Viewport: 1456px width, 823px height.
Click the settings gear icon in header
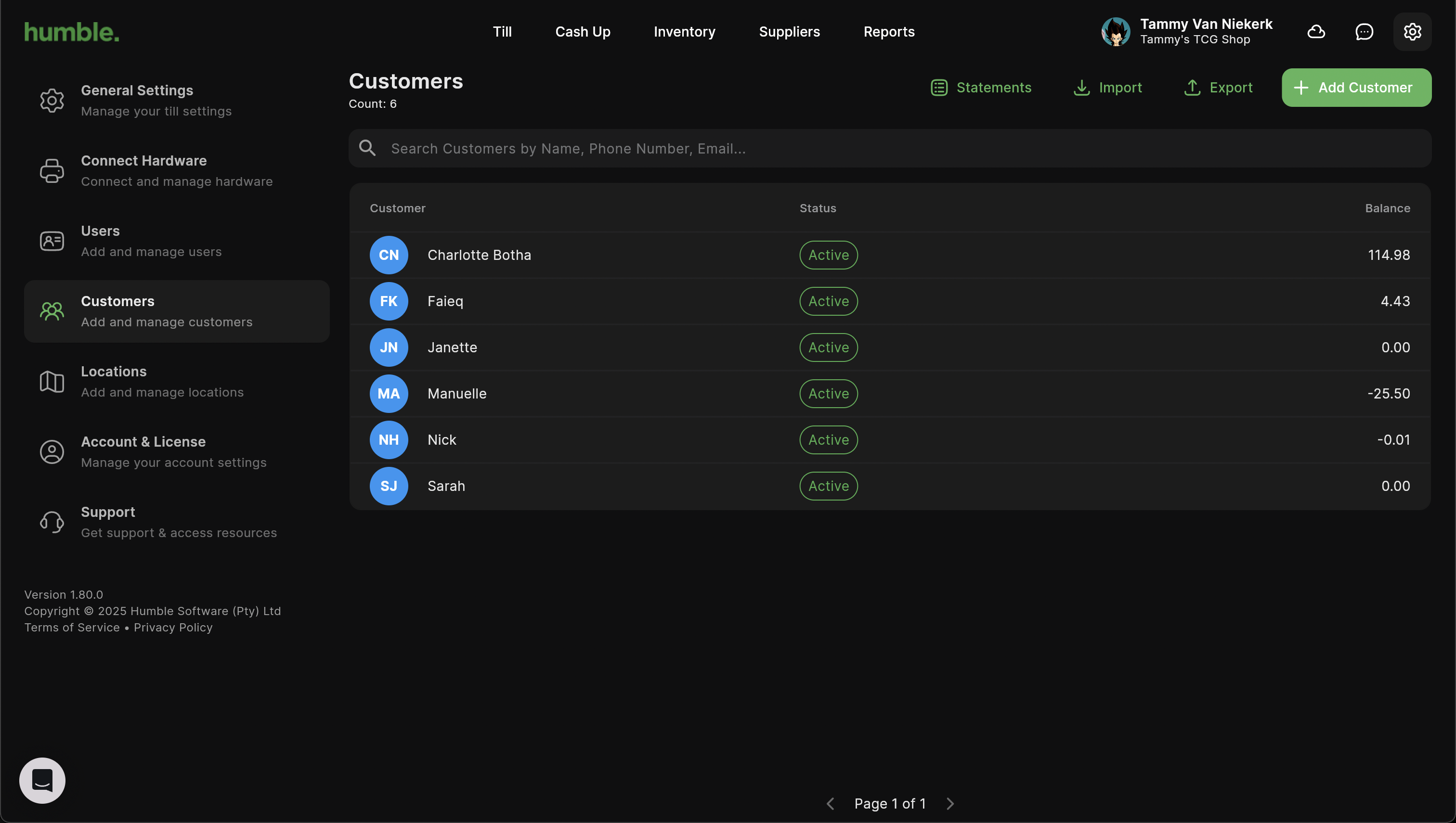tap(1412, 32)
